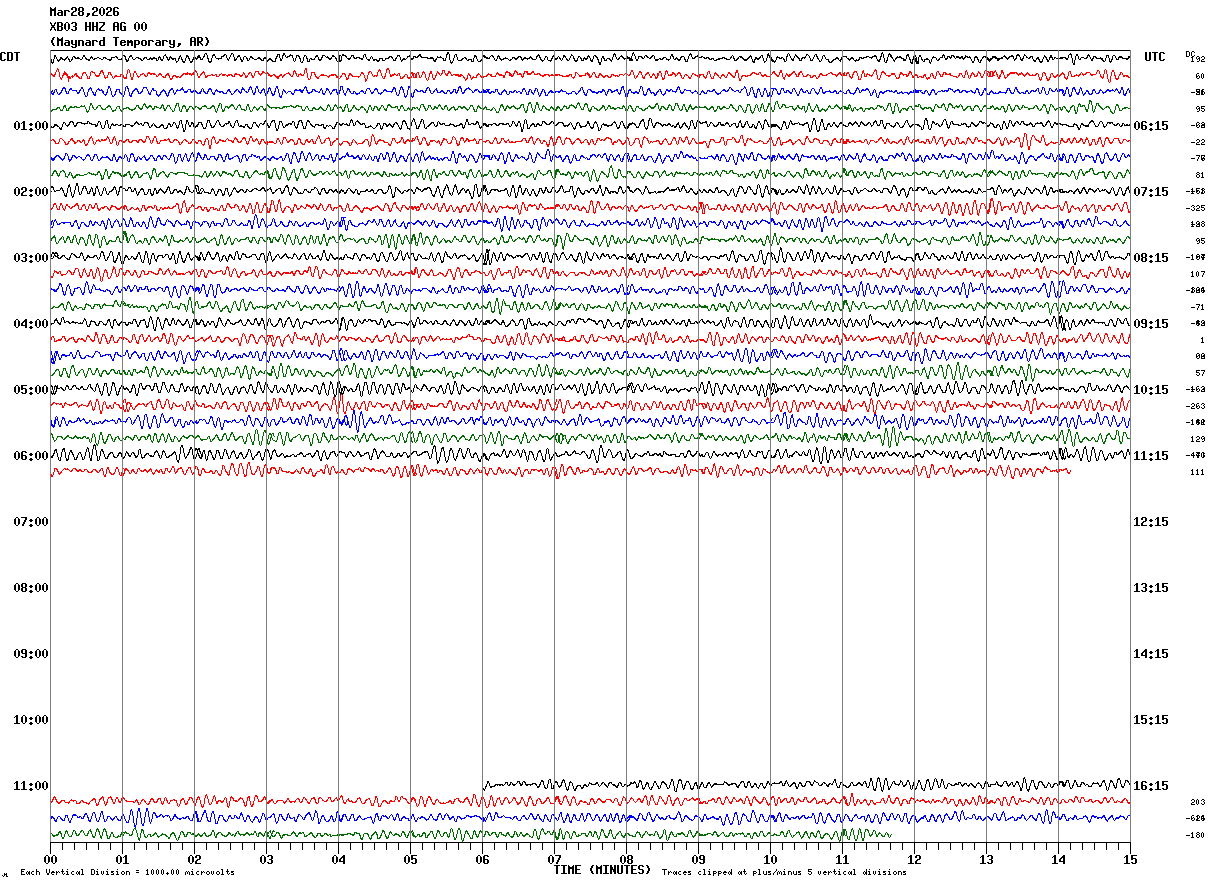Select the -325 DC offset value
This screenshot has height=886, width=1210.
coord(1195,208)
